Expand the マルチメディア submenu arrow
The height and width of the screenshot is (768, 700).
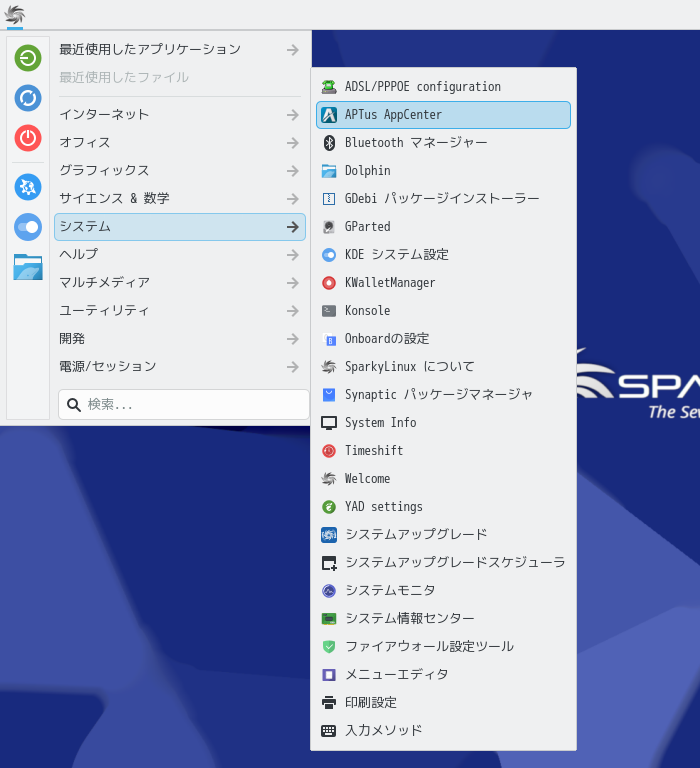pyautogui.click(x=292, y=283)
